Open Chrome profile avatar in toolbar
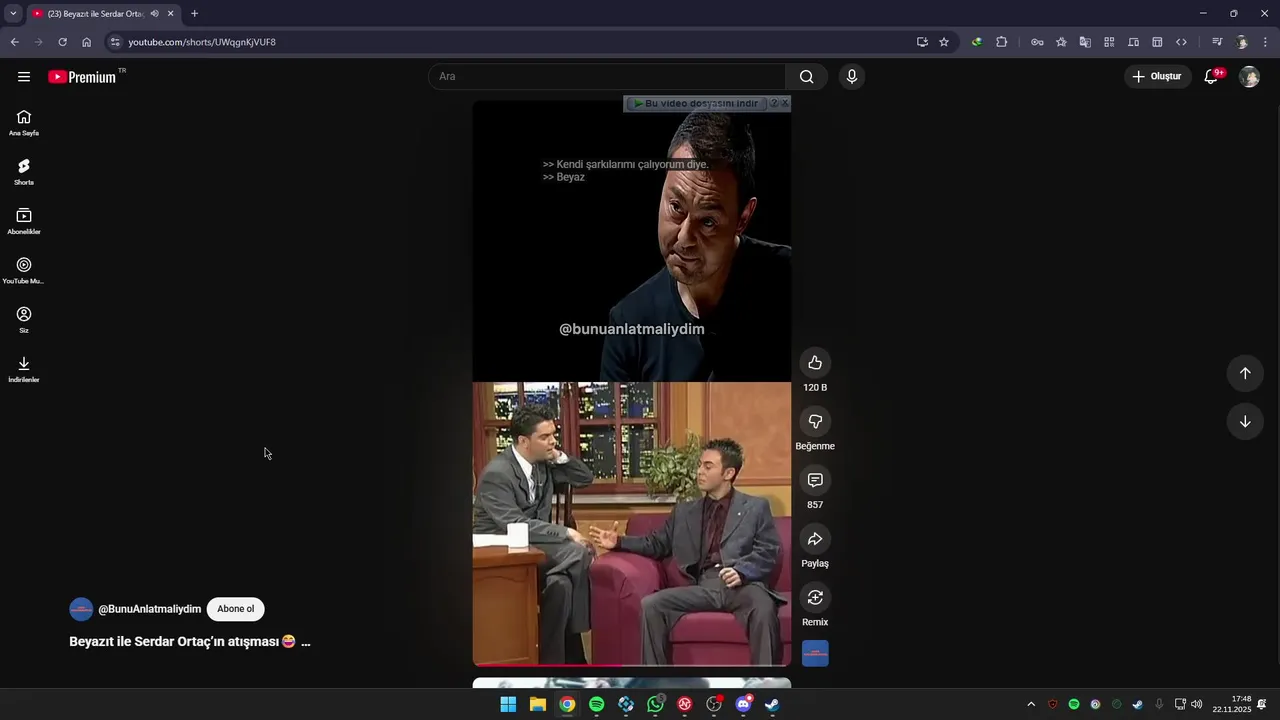Screen dimensions: 1280x720 pyautogui.click(x=1242, y=42)
